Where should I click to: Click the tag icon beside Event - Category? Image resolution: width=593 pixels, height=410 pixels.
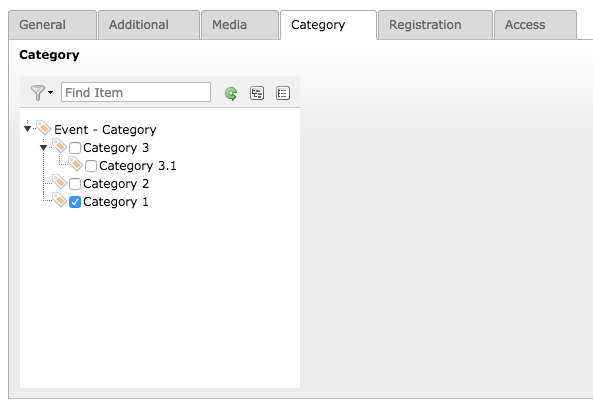(43, 128)
